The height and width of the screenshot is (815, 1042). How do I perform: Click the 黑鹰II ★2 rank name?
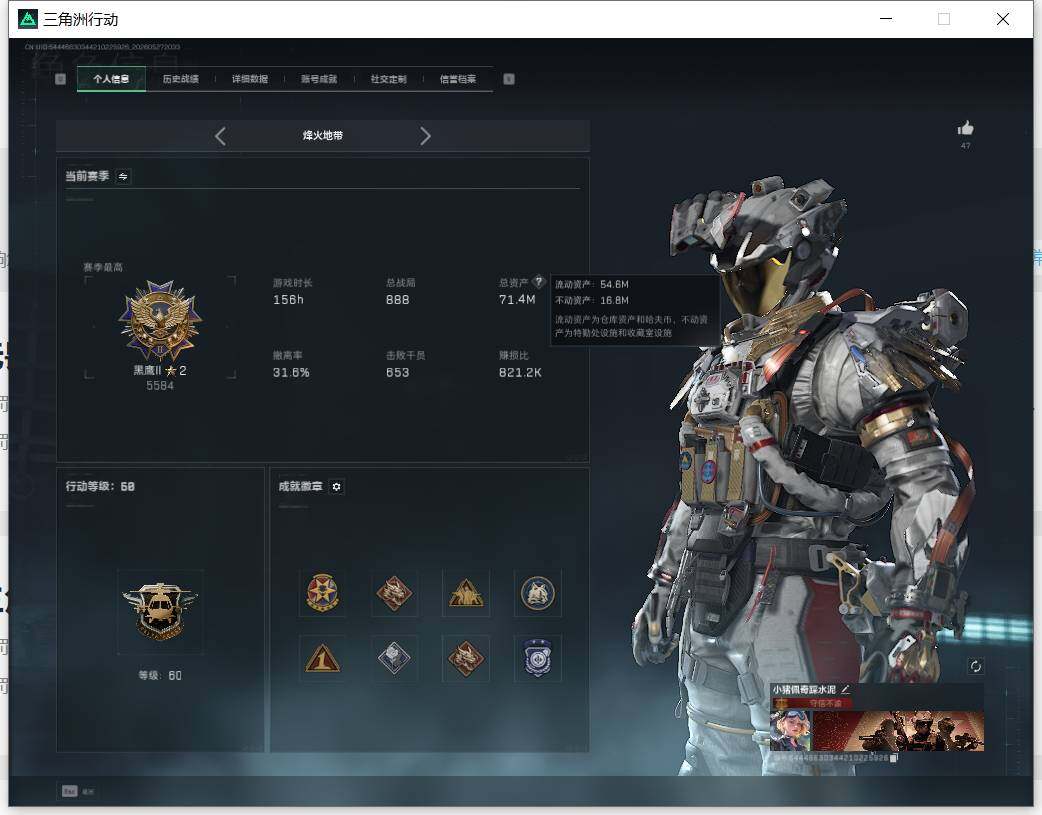pos(160,370)
